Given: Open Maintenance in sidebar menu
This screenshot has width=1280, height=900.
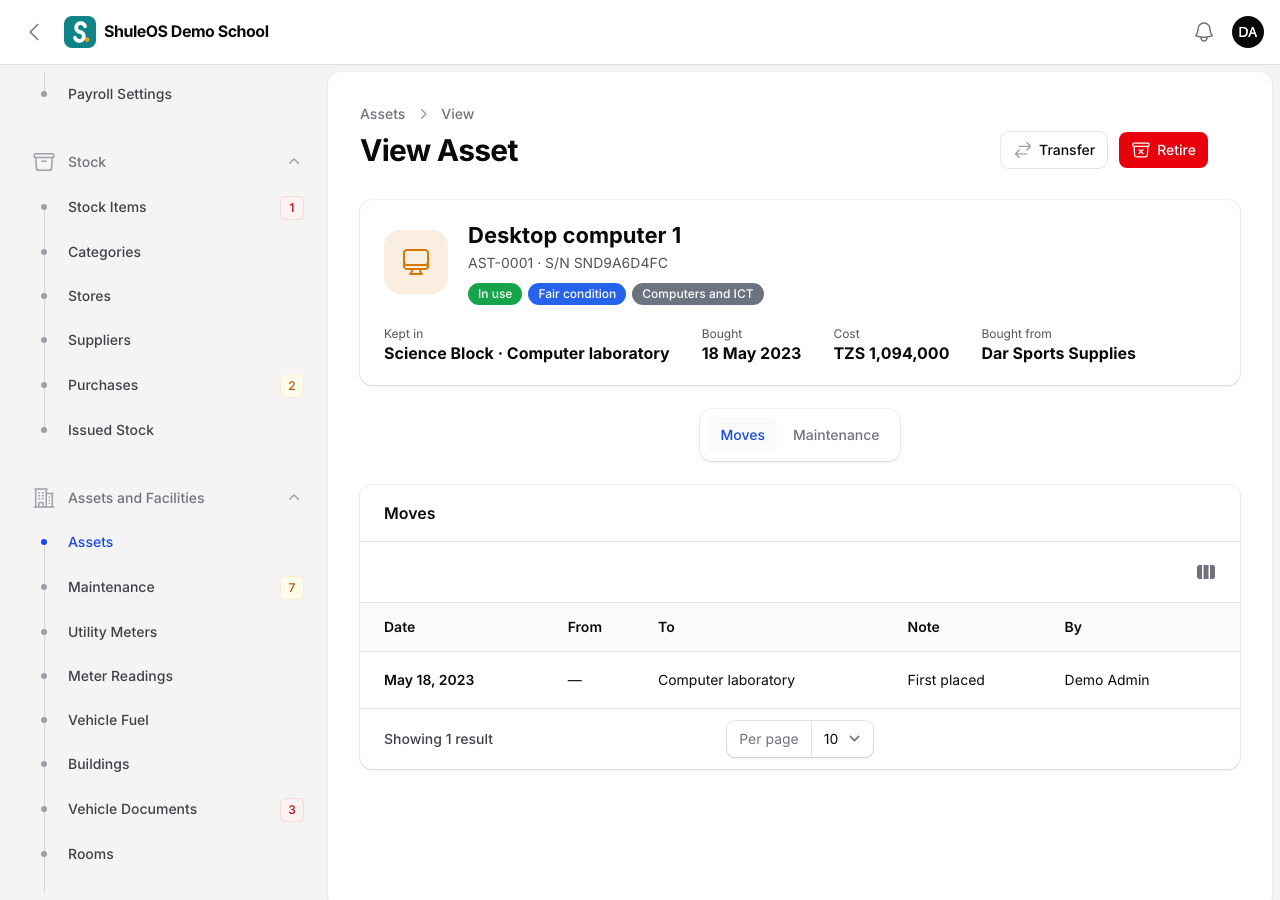Looking at the screenshot, I should click(x=111, y=587).
